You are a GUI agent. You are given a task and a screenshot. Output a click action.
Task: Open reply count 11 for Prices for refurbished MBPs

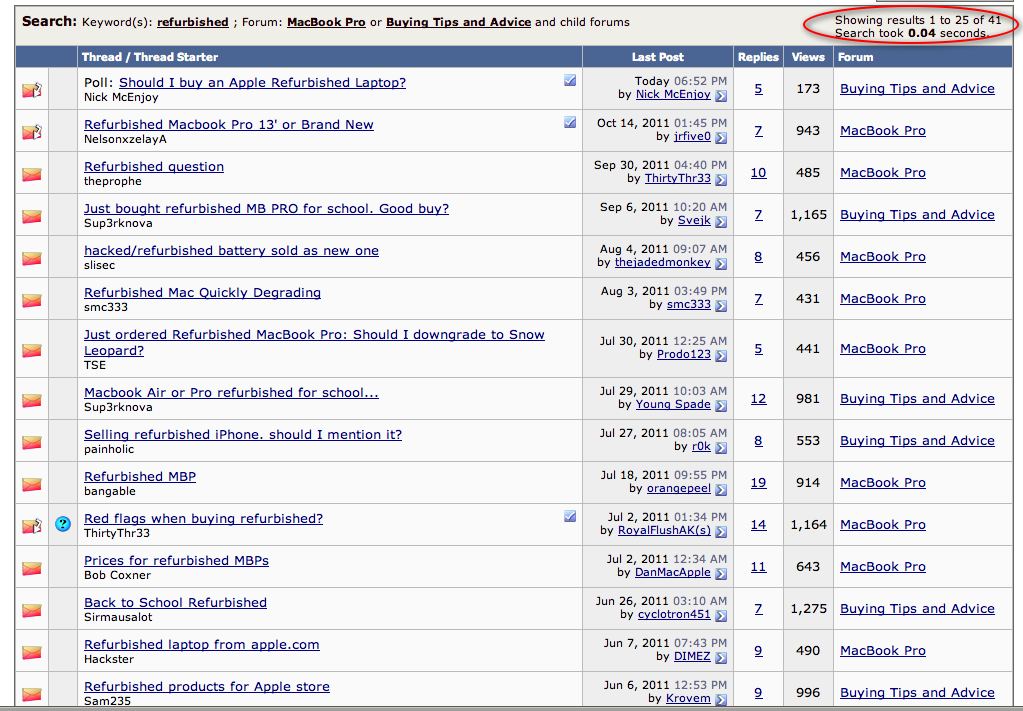pyautogui.click(x=758, y=567)
